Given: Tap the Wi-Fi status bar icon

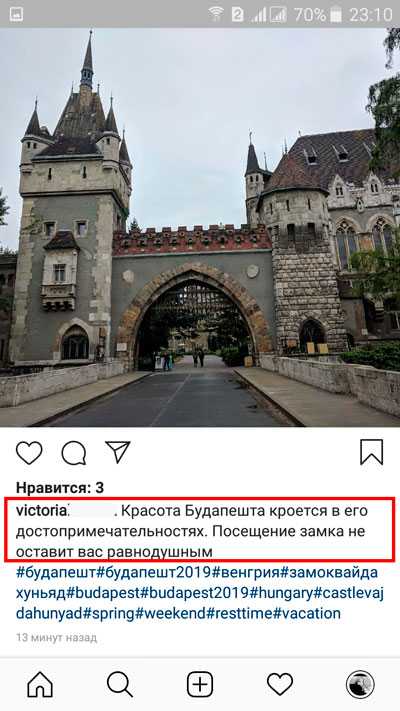Looking at the screenshot, I should click(x=216, y=14).
